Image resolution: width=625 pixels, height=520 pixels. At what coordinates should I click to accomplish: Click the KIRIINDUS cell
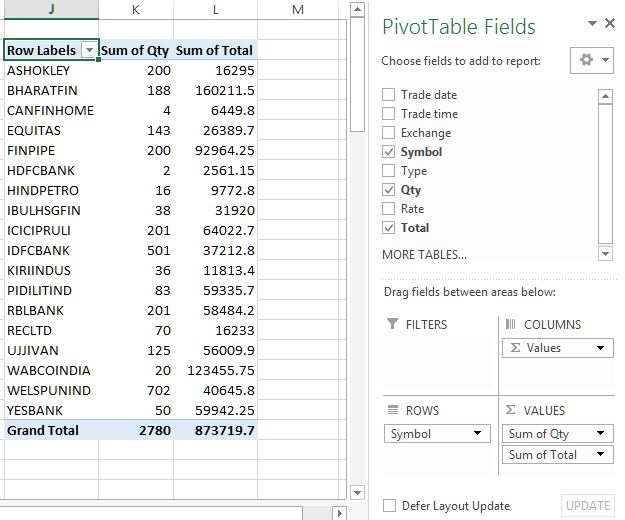click(x=51, y=270)
